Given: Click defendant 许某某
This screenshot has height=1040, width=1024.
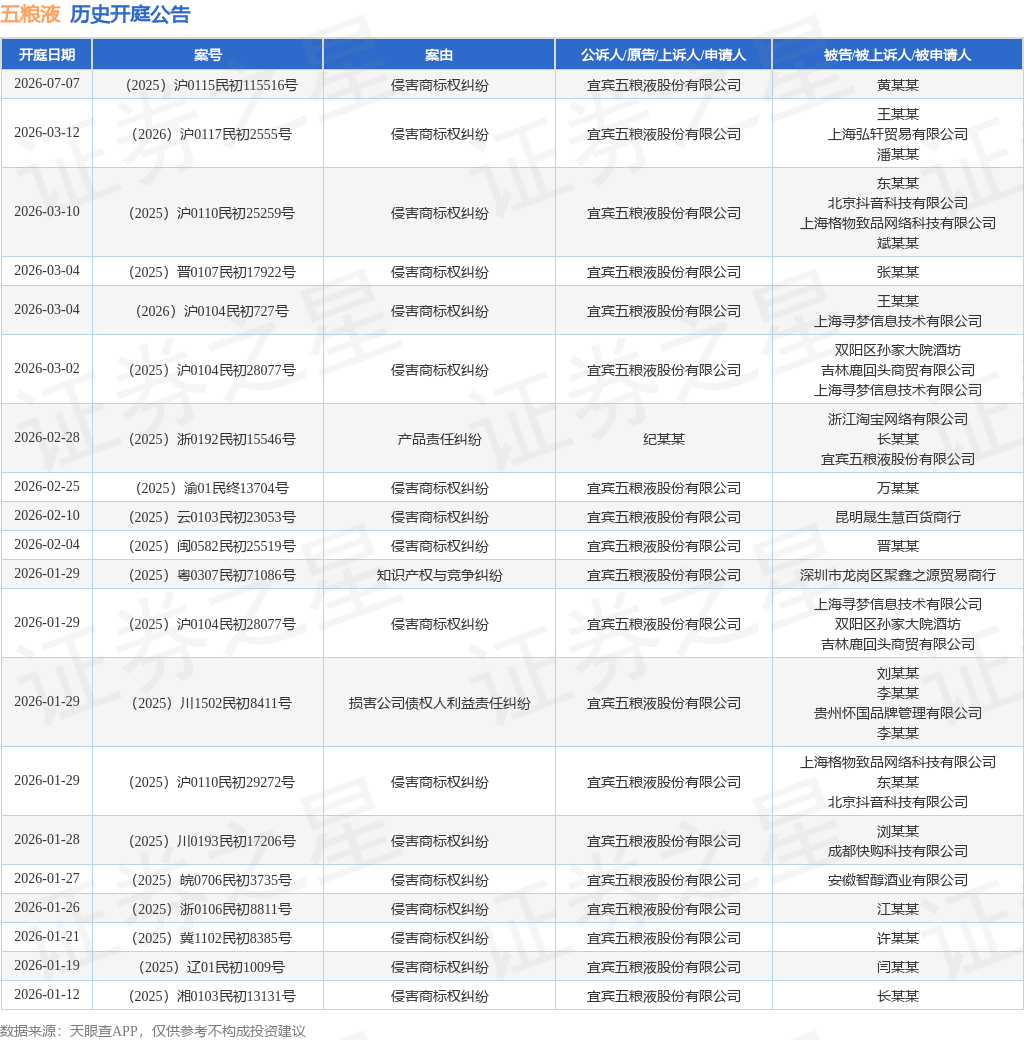Looking at the screenshot, I should [897, 938].
